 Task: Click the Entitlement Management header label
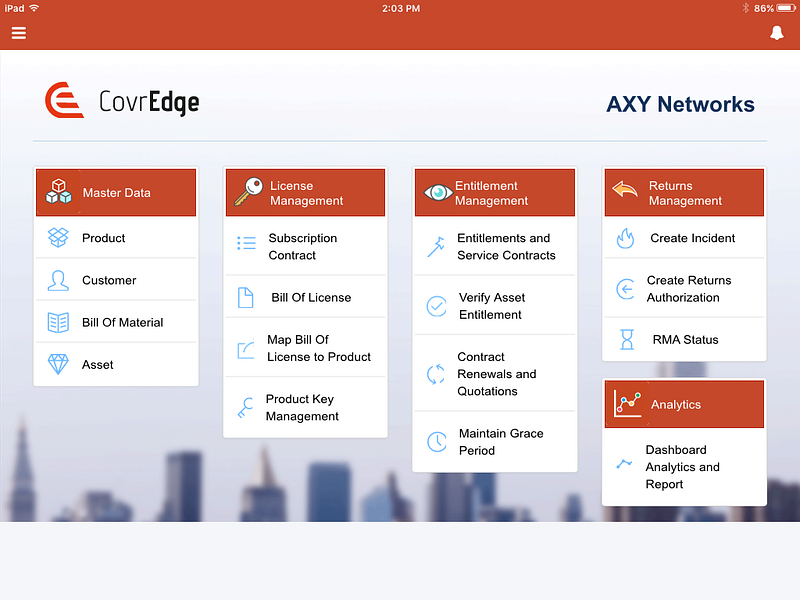[491, 193]
